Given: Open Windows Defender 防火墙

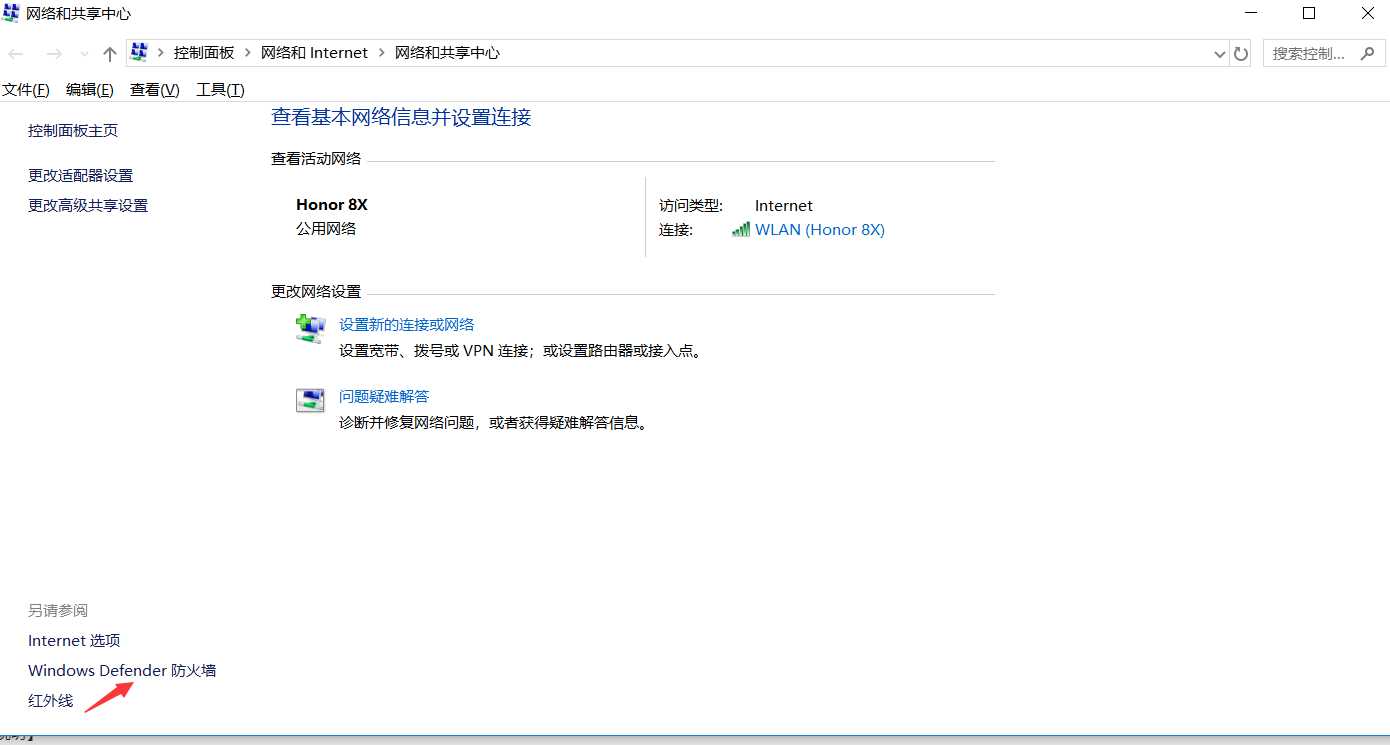Looking at the screenshot, I should (122, 671).
